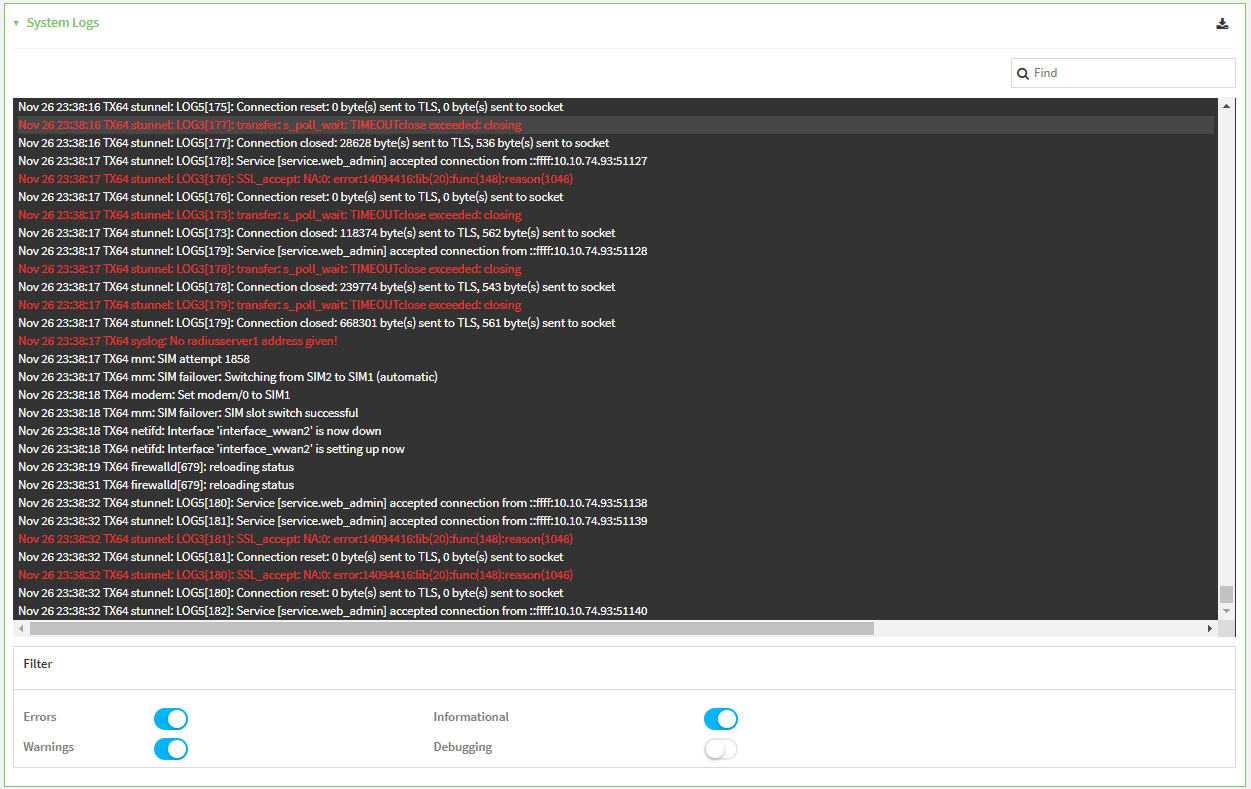Switch off Informational log messages
The height and width of the screenshot is (789, 1251).
(x=720, y=719)
